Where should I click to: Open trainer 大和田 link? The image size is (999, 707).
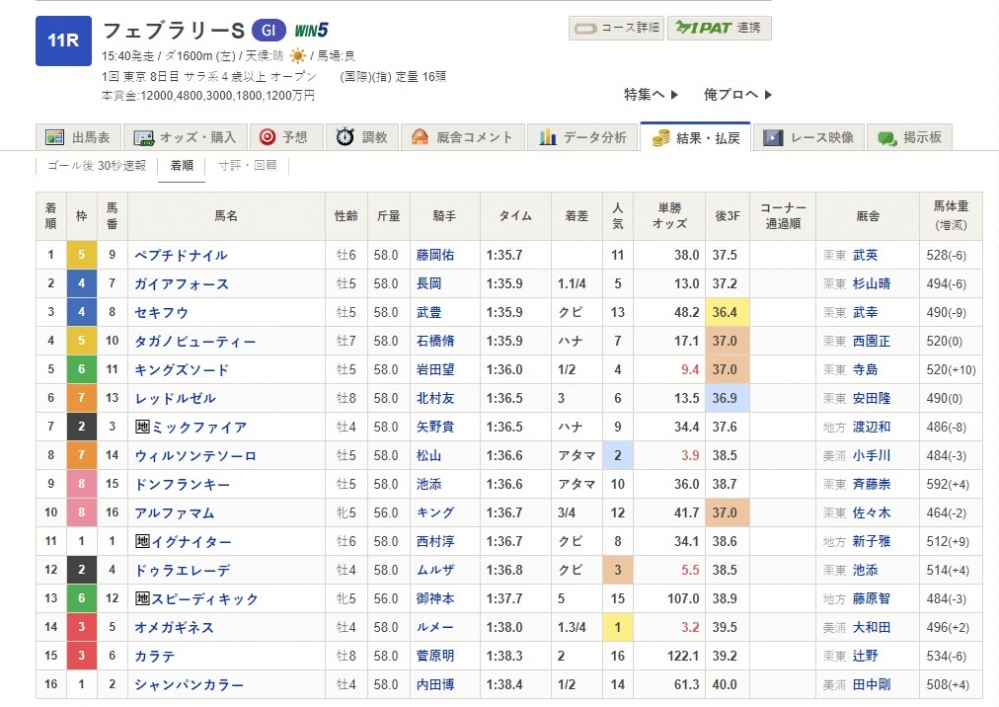coord(872,627)
